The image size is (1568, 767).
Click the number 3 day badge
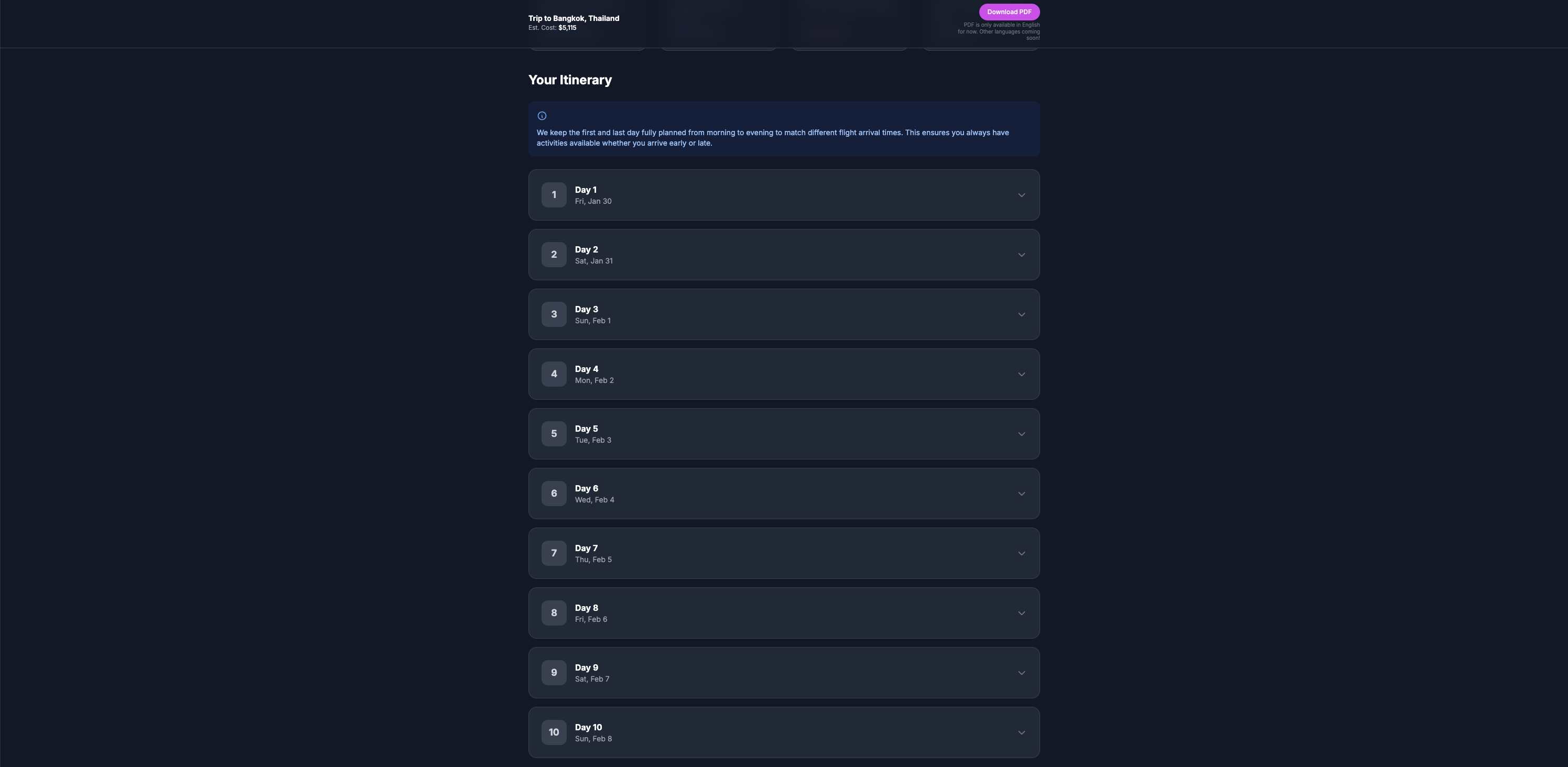[553, 314]
